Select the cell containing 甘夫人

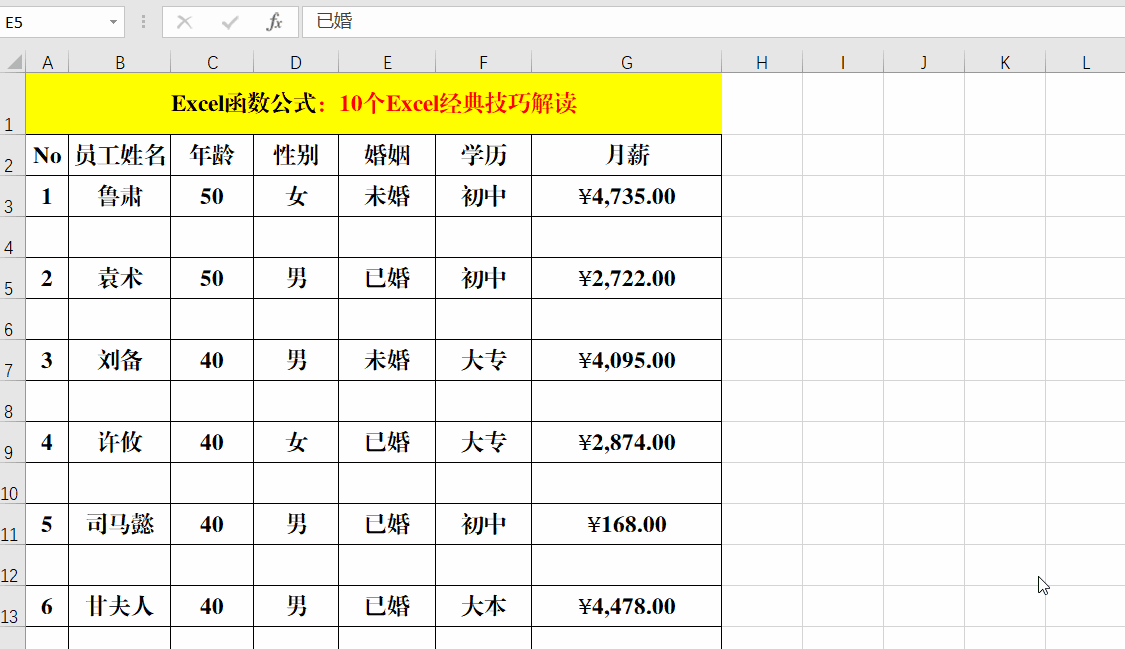(119, 606)
